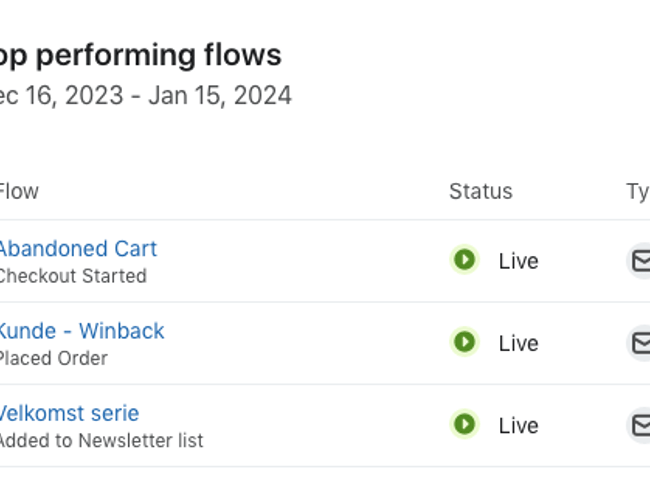Click the Kunde - Winback live status icon
The width and height of the screenshot is (650, 500).
click(x=464, y=343)
